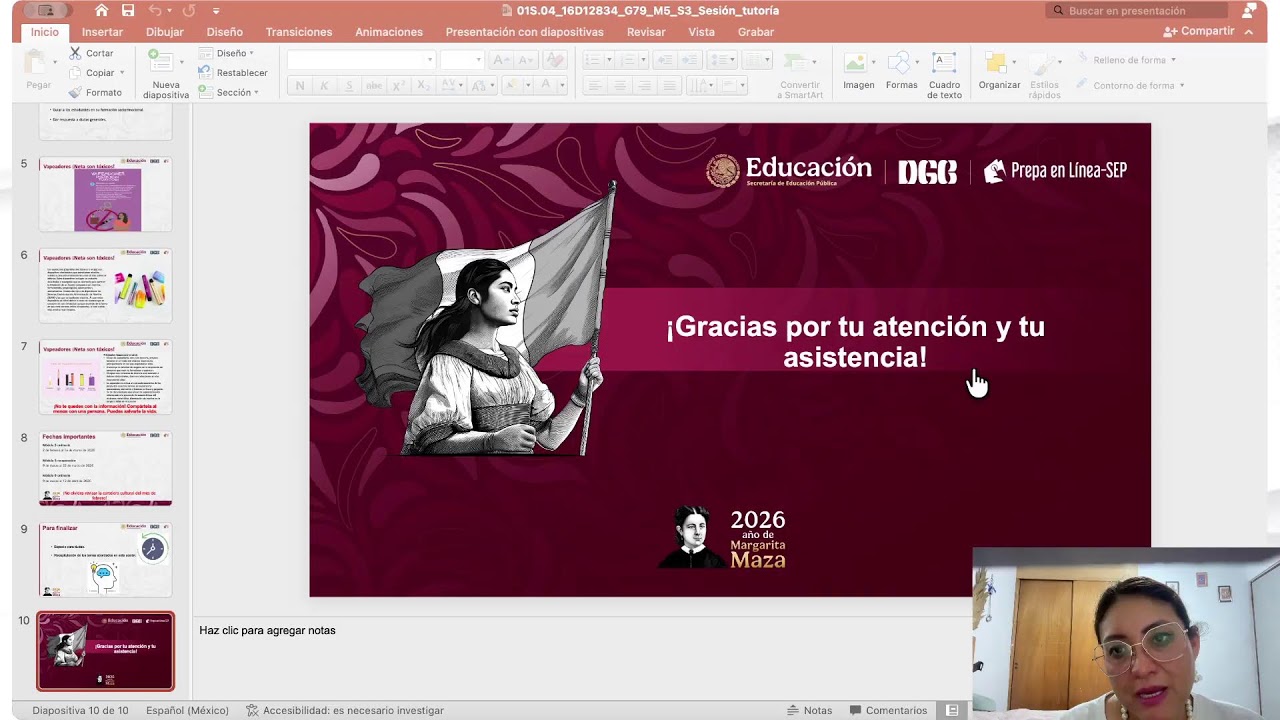The image size is (1280, 720).
Task: Click the font size combo box
Action: click(x=462, y=60)
